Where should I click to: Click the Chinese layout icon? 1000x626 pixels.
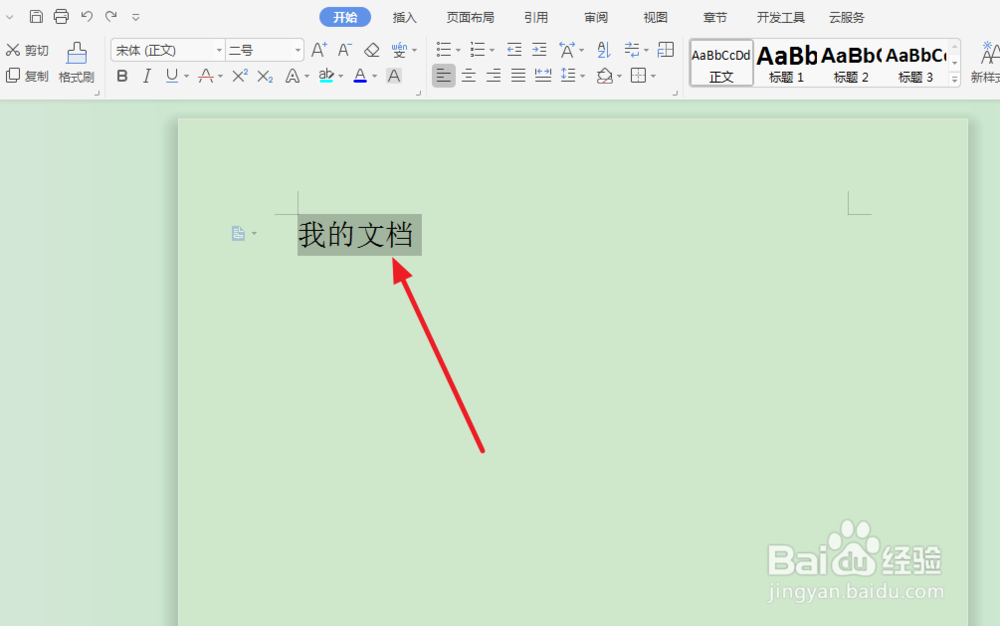[566, 50]
